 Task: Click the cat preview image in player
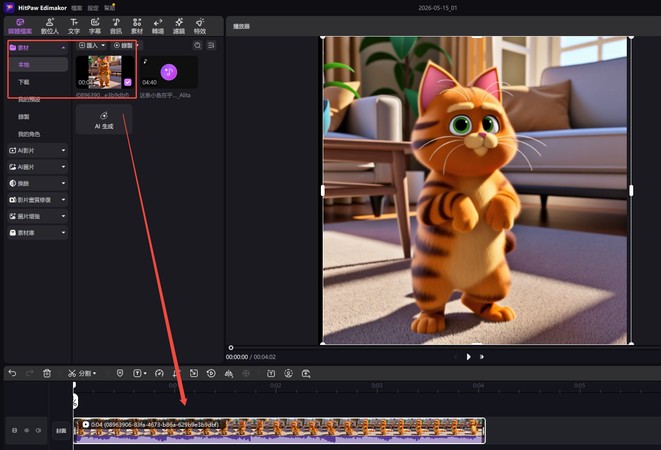[476, 191]
